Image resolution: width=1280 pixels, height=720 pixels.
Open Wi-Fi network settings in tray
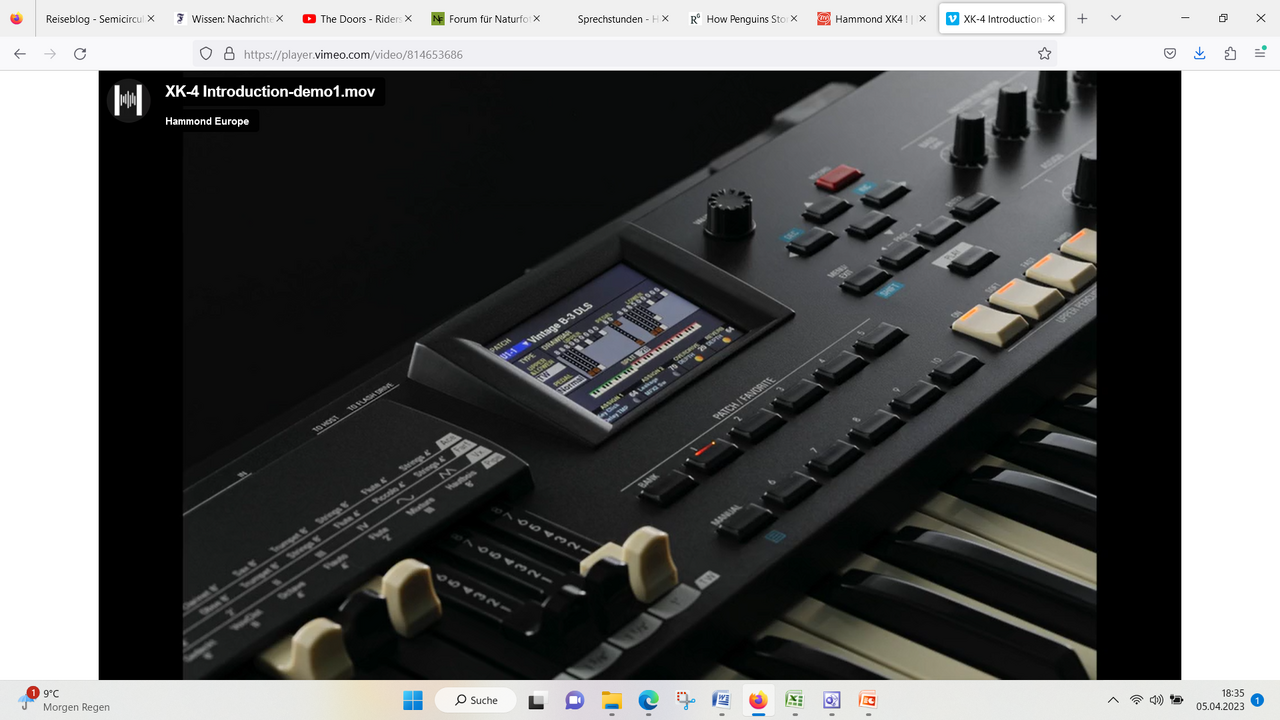point(1136,700)
